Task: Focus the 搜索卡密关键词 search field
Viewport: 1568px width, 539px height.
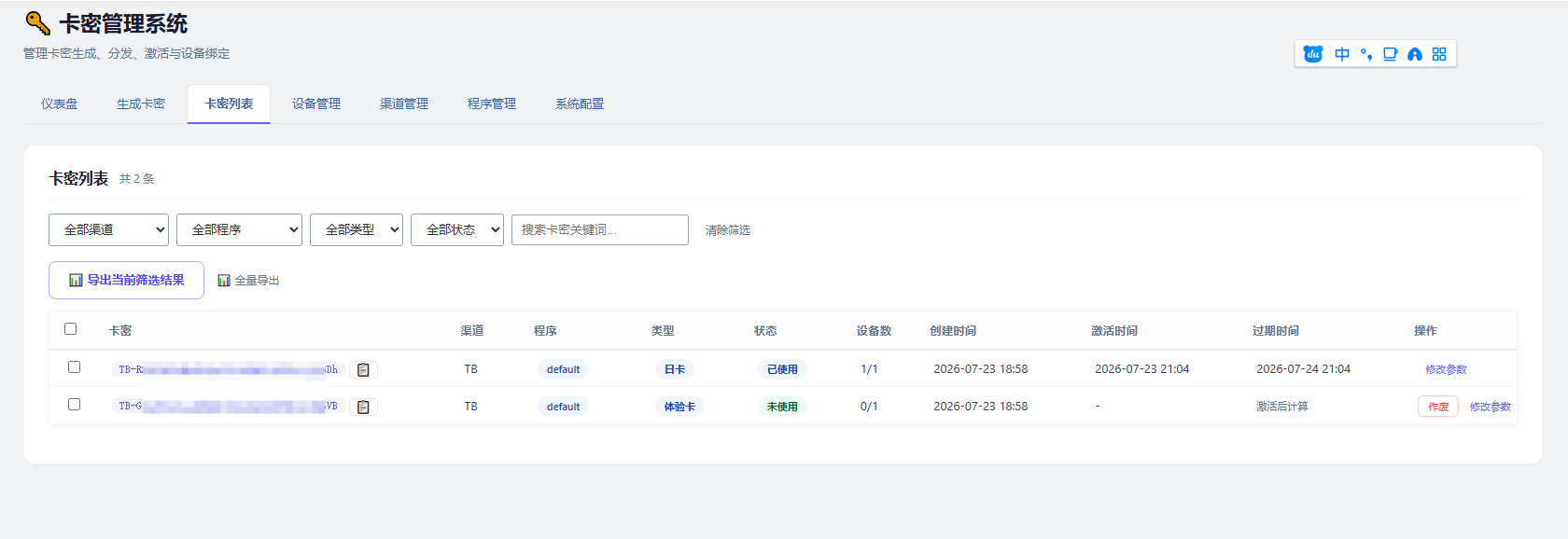Action: [x=600, y=229]
